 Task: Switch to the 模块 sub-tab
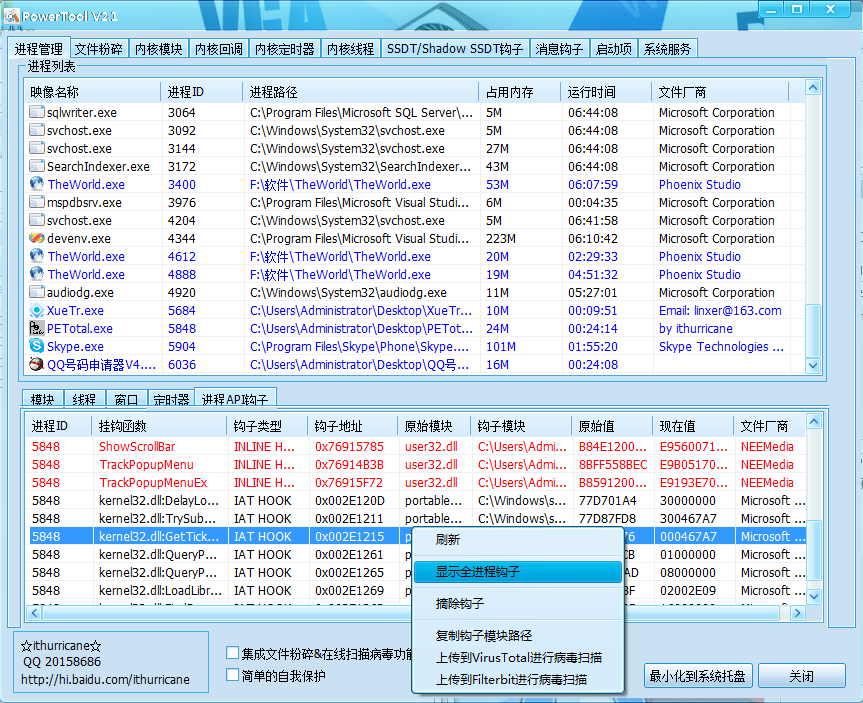coord(42,399)
